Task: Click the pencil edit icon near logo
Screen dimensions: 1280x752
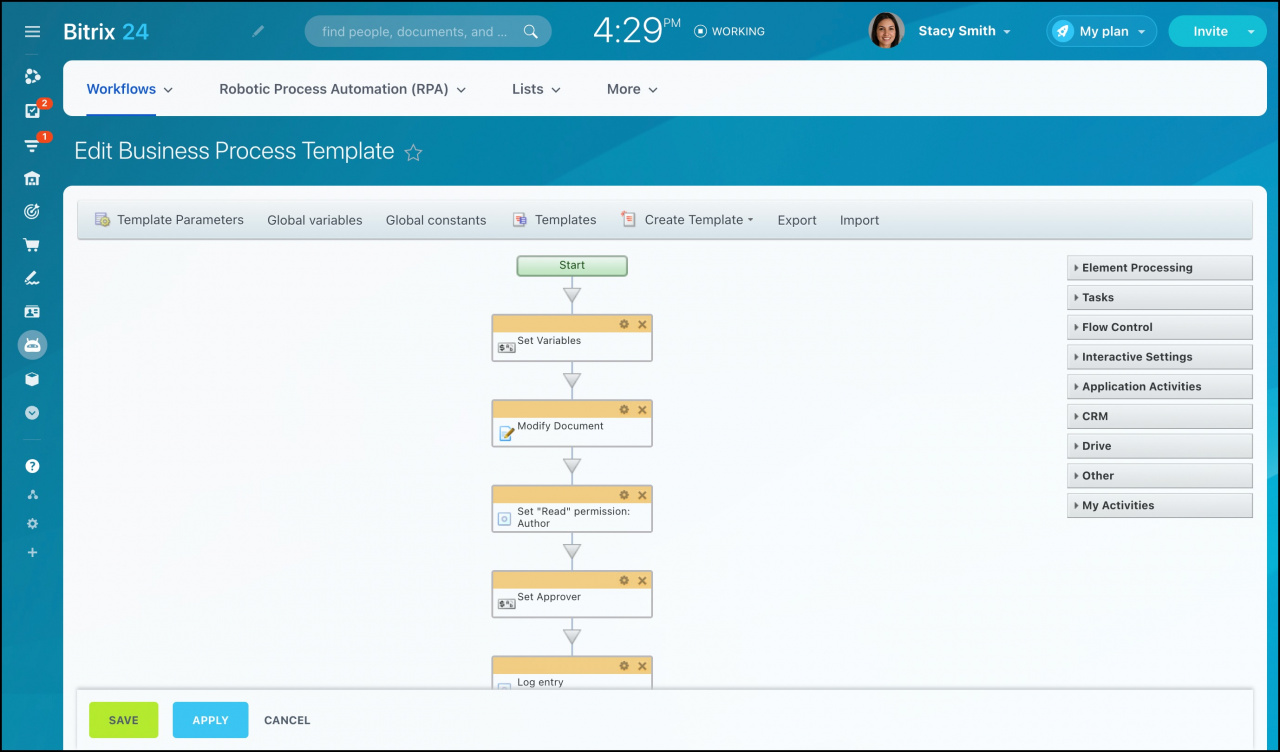Action: point(258,31)
